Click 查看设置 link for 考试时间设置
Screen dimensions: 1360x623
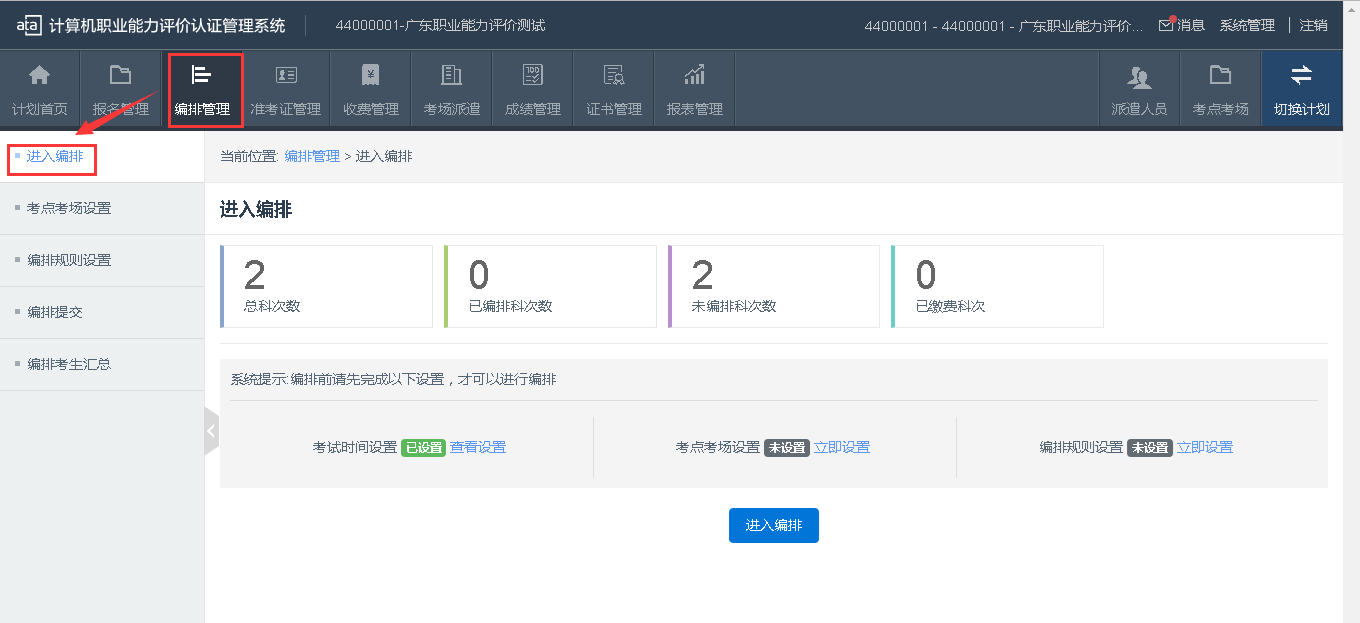pos(478,447)
